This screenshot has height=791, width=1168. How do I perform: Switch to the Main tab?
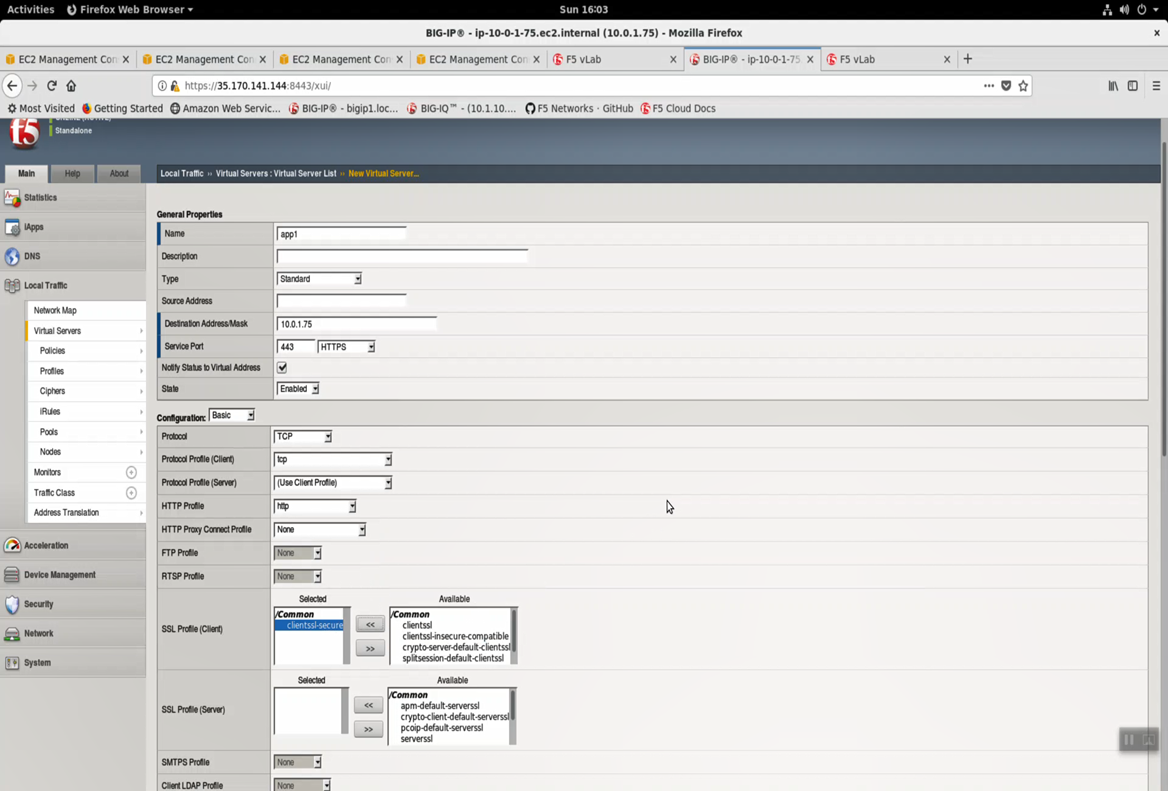tap(26, 174)
